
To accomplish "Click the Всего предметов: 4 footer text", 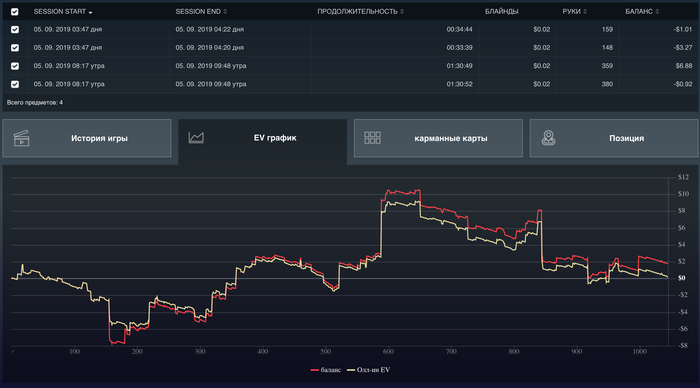I will (x=35, y=102).
